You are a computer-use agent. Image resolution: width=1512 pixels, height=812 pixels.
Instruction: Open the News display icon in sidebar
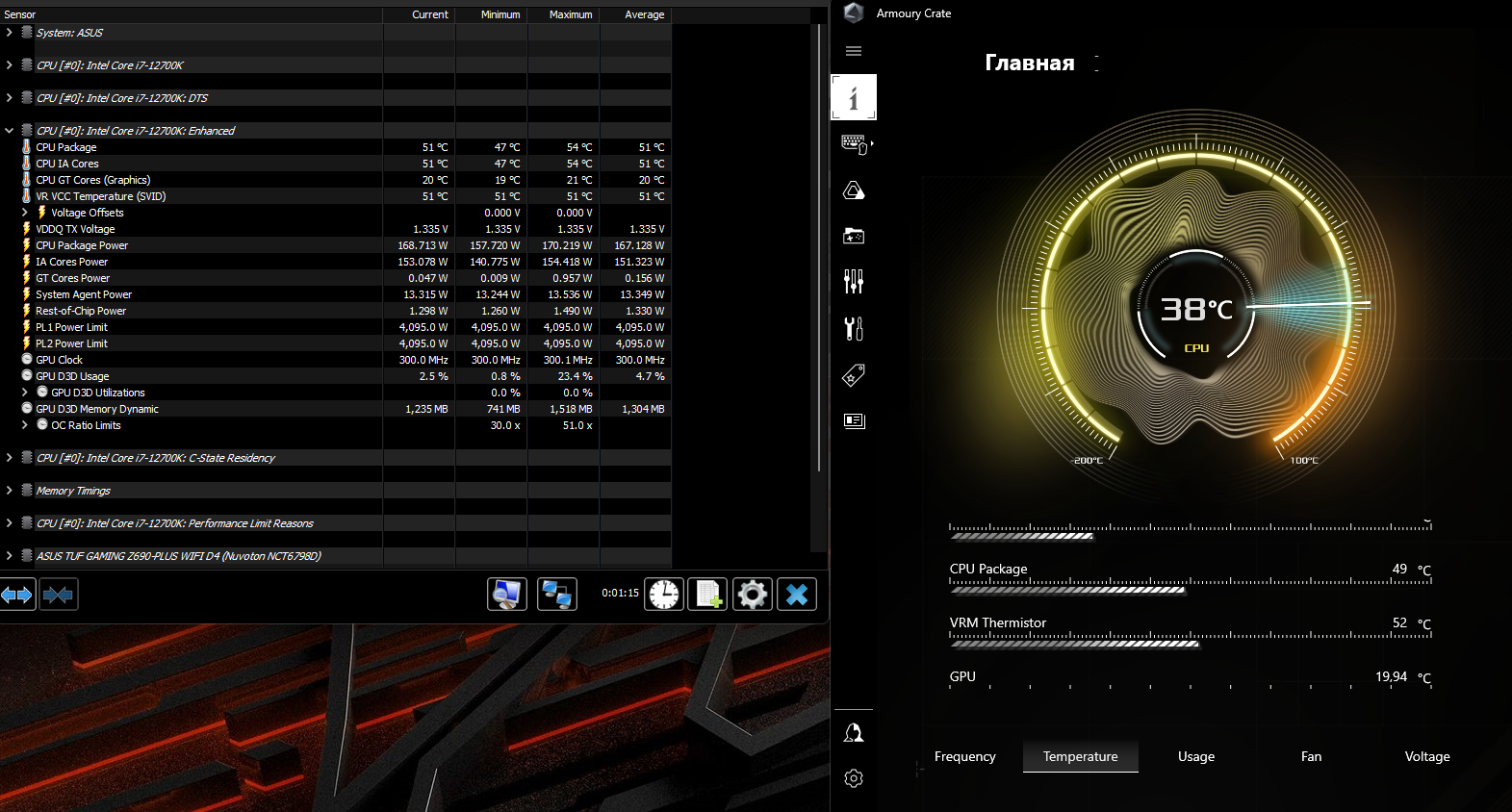click(x=854, y=420)
